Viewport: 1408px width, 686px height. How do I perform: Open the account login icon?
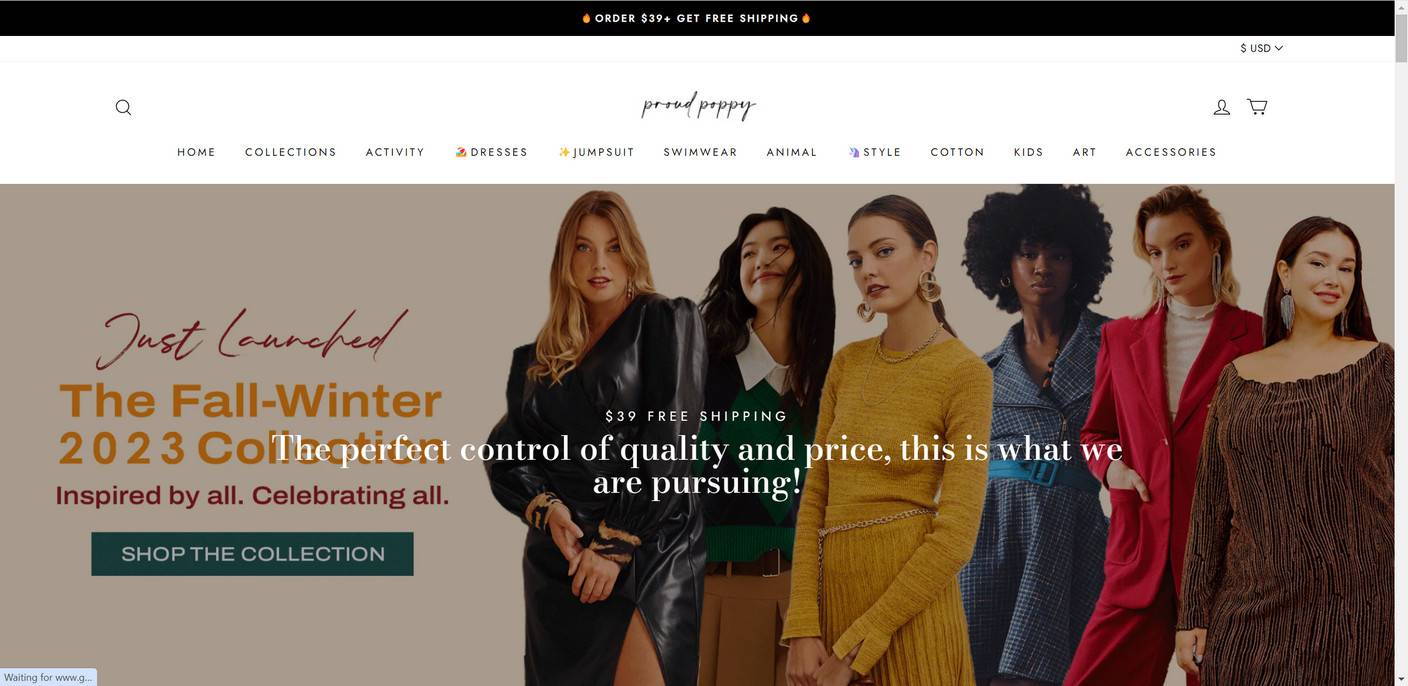[x=1221, y=107]
